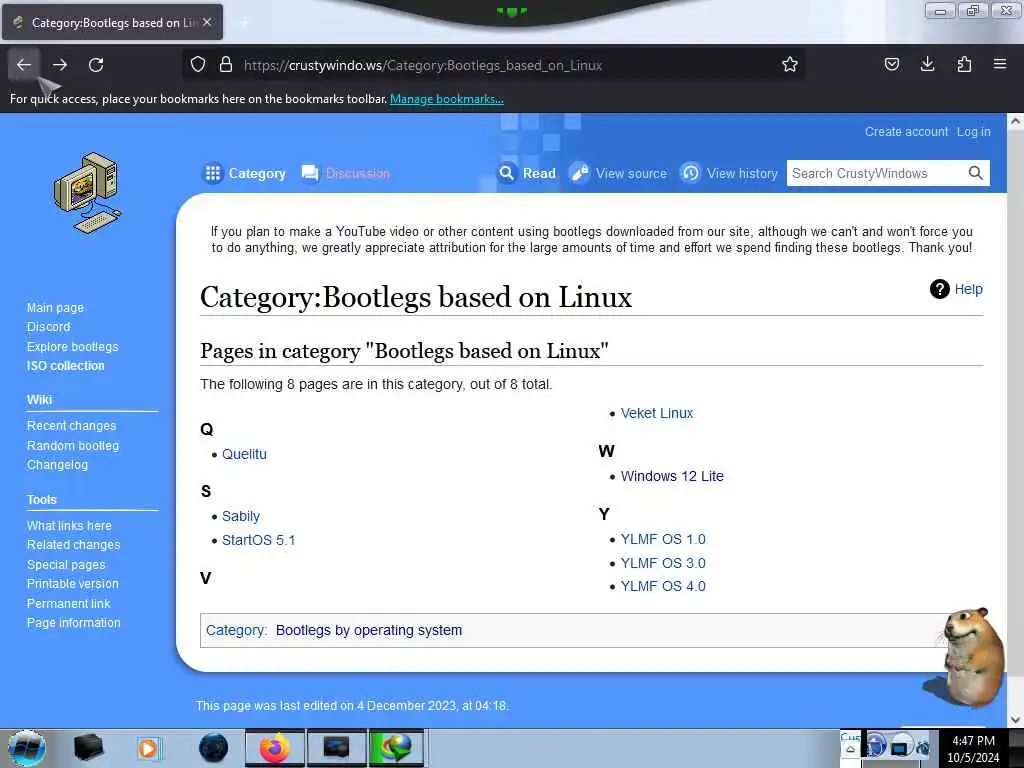Click the page scrollbar up arrow
The width and height of the screenshot is (1024, 768).
pyautogui.click(x=1015, y=121)
